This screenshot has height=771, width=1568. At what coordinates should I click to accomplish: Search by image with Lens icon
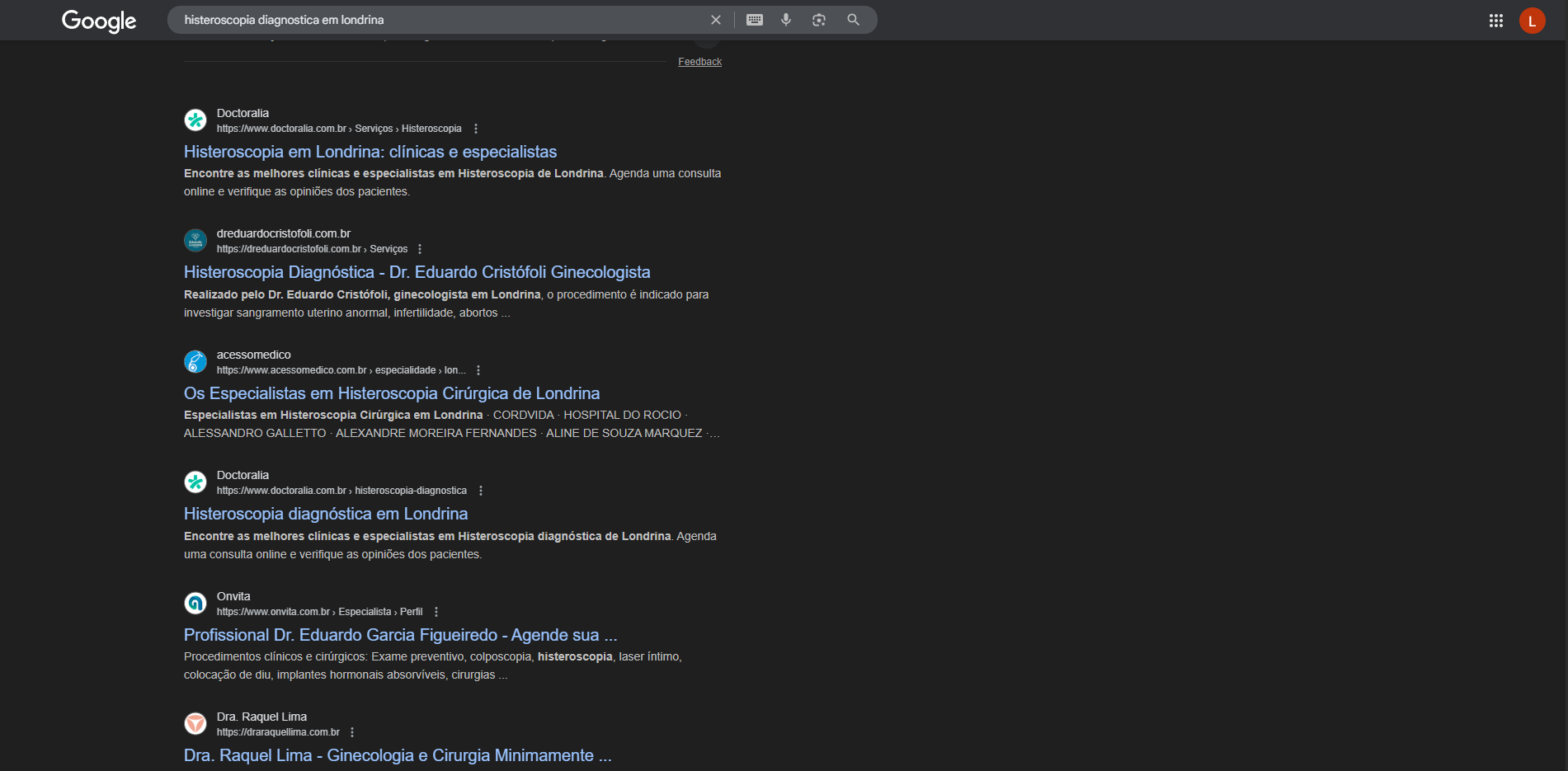point(819,20)
